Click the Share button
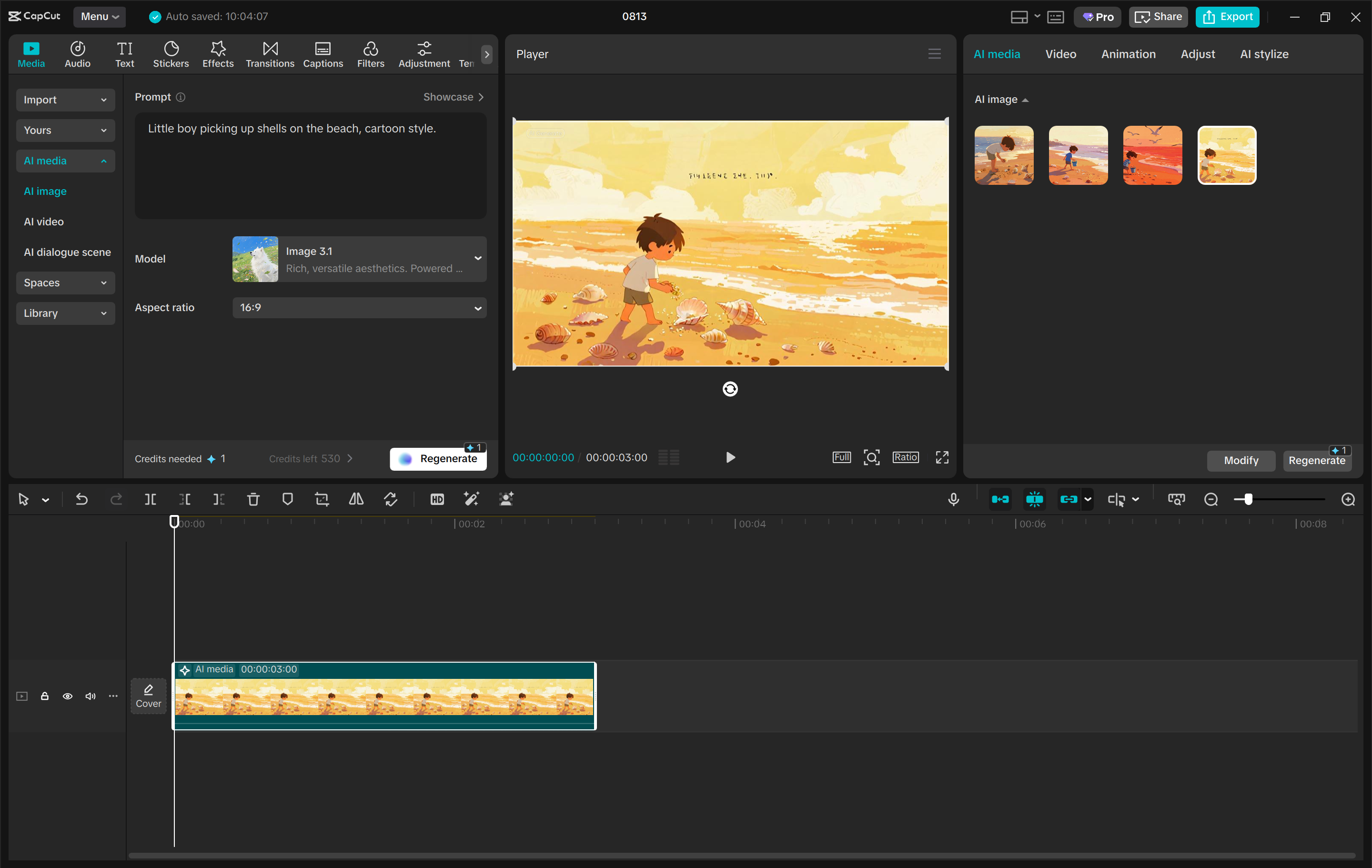 coord(1158,17)
